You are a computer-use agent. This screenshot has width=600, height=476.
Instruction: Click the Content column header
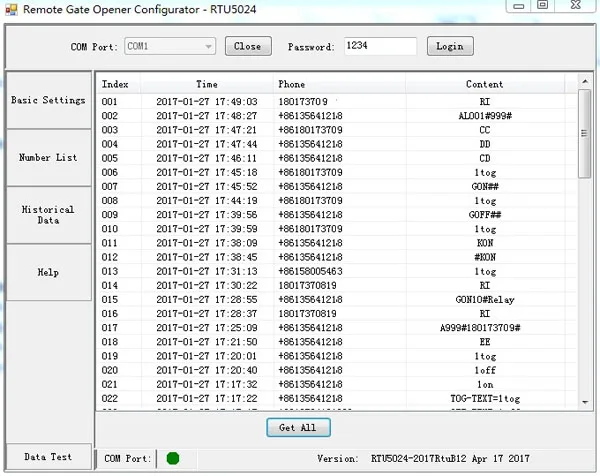pos(485,84)
